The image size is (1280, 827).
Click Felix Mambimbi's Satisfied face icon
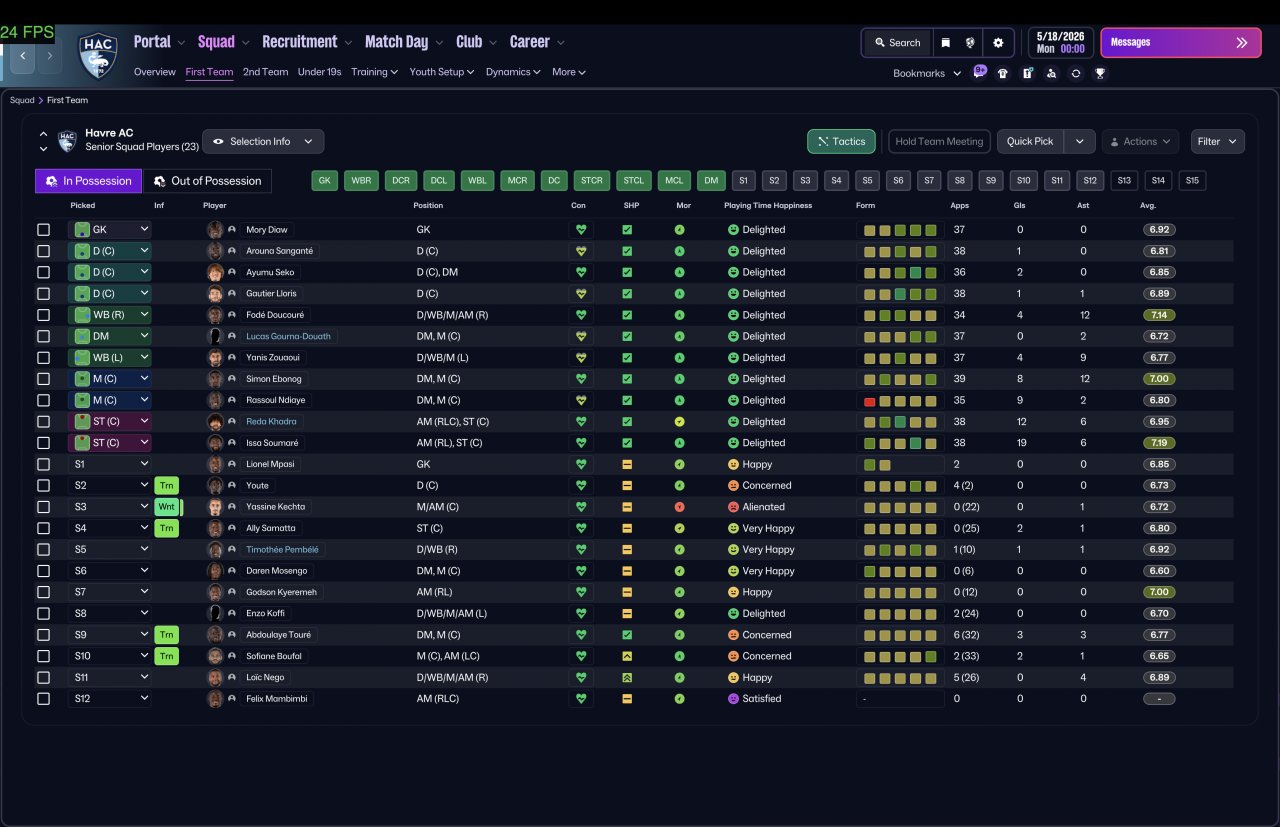click(x=733, y=698)
